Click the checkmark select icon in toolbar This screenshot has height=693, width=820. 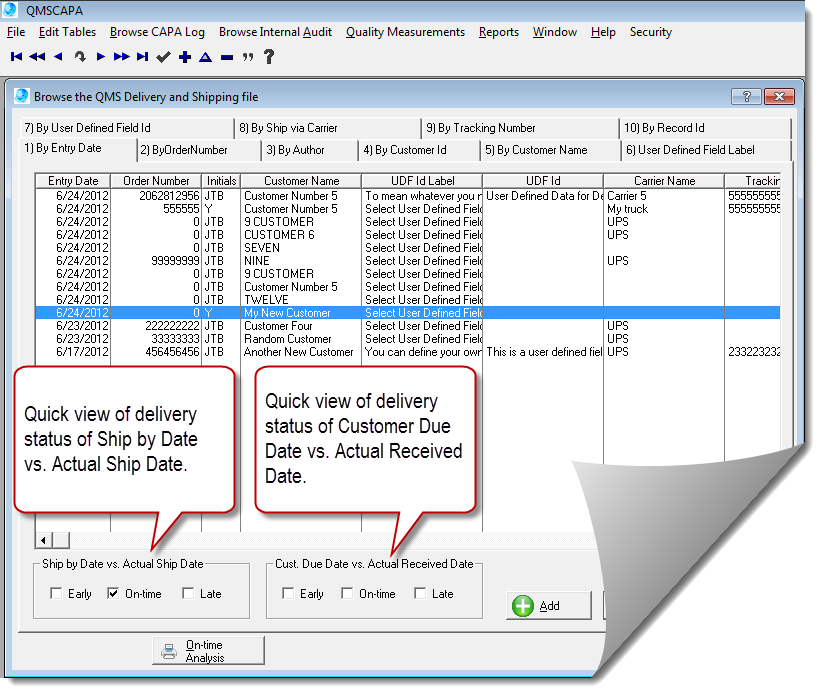coord(164,57)
